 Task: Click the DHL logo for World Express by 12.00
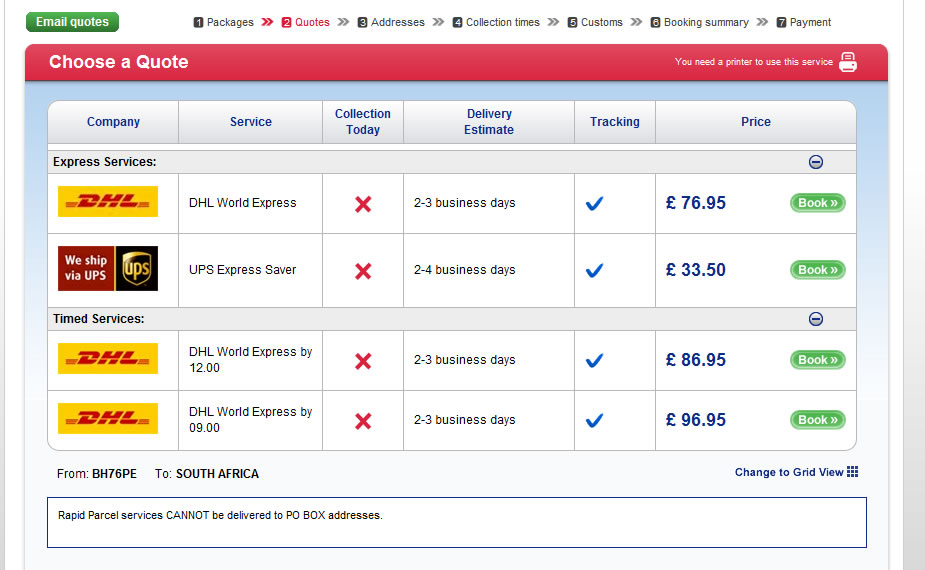pyautogui.click(x=108, y=359)
